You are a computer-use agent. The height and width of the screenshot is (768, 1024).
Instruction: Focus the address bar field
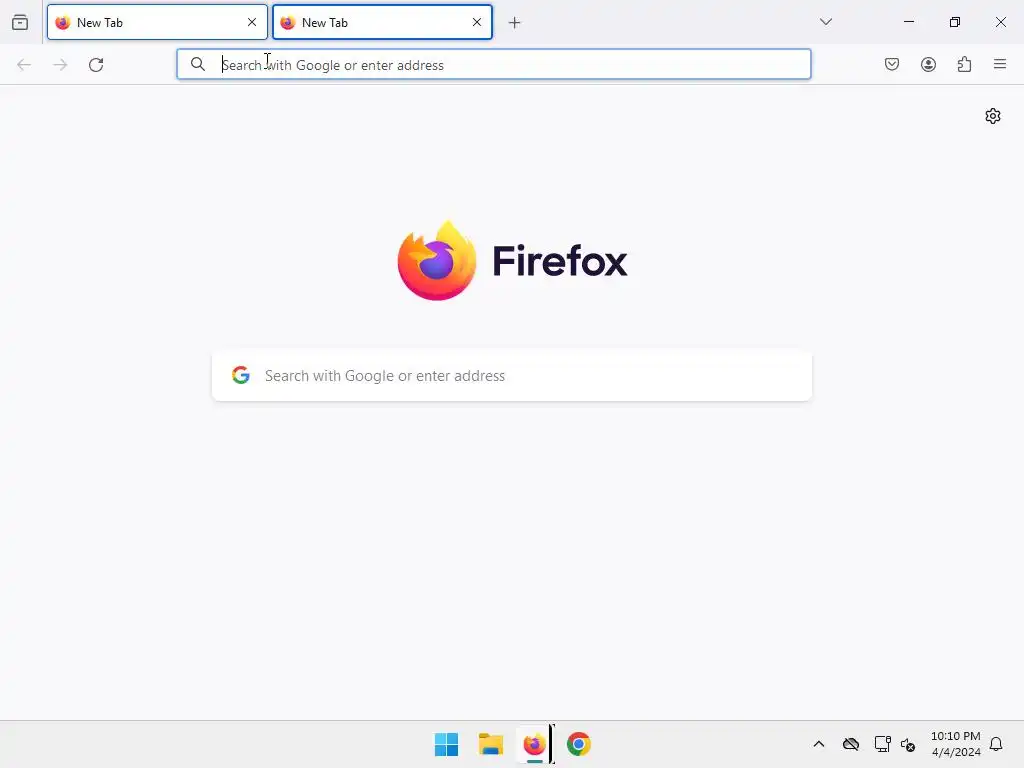pyautogui.click(x=494, y=65)
